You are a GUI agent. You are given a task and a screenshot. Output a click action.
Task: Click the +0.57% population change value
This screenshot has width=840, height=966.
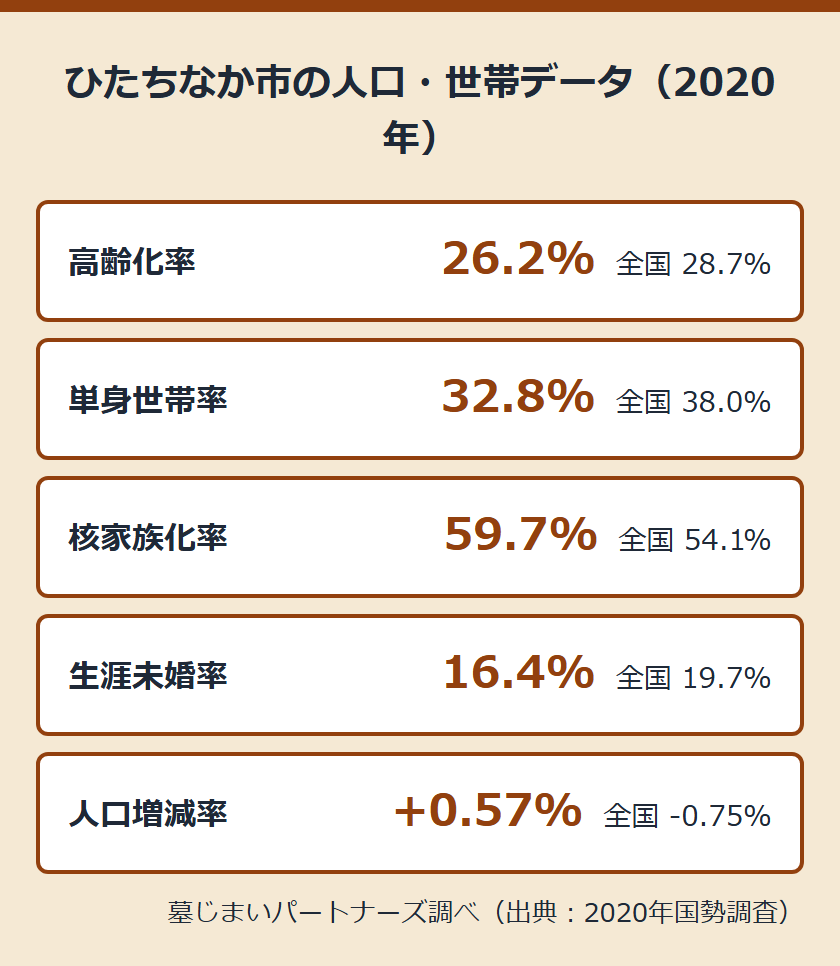[488, 810]
